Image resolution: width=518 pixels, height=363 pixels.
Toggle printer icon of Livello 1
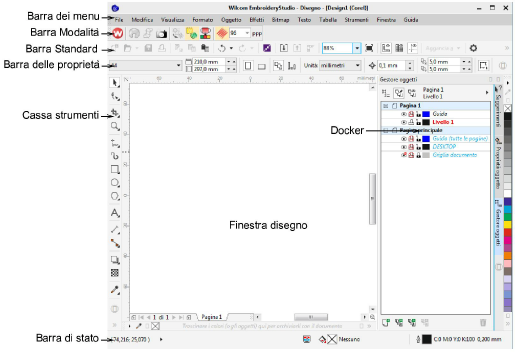click(411, 122)
